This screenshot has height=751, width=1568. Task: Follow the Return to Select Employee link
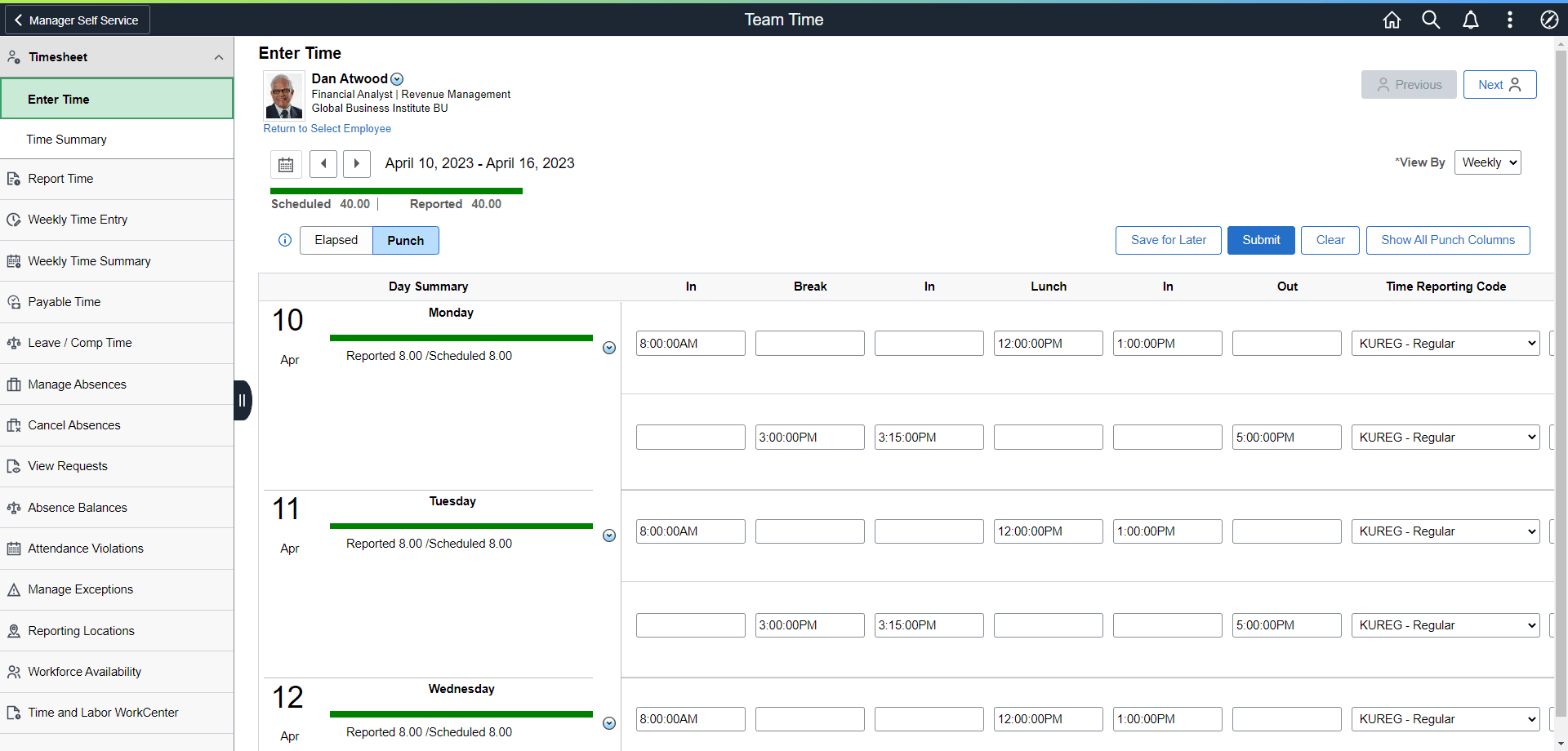point(327,129)
